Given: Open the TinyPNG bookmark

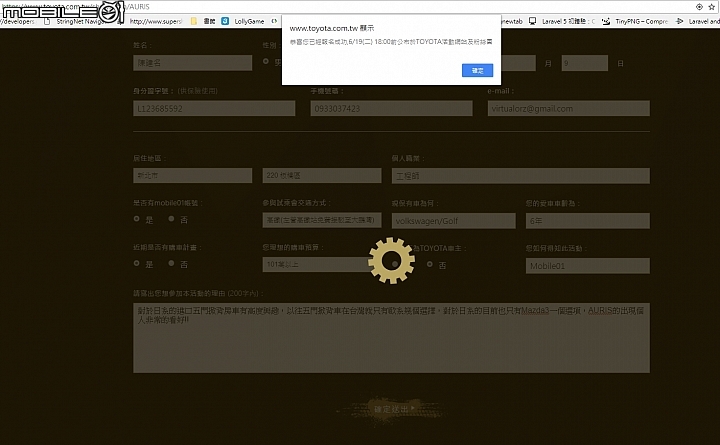Looking at the screenshot, I should [x=635, y=21].
